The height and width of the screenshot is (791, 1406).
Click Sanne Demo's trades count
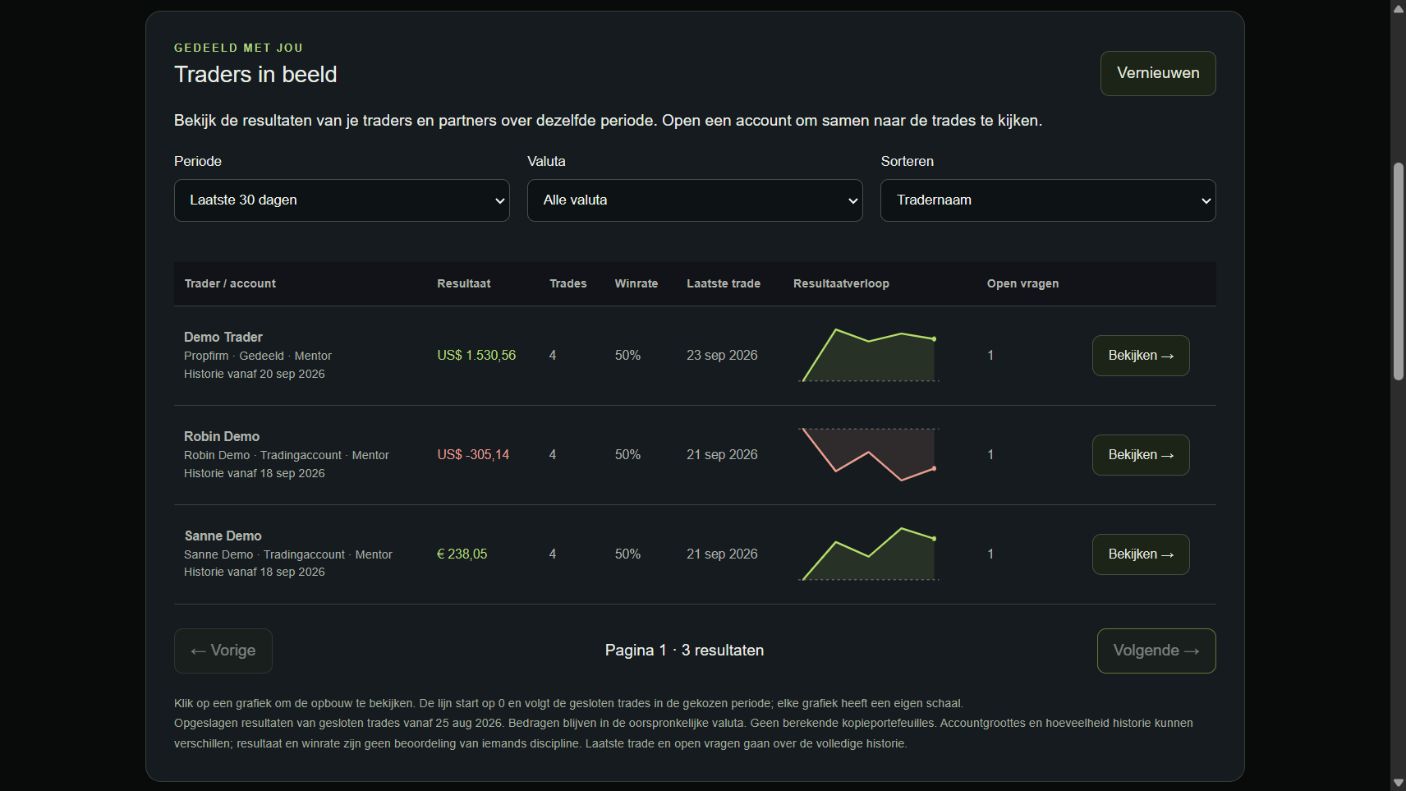(552, 554)
